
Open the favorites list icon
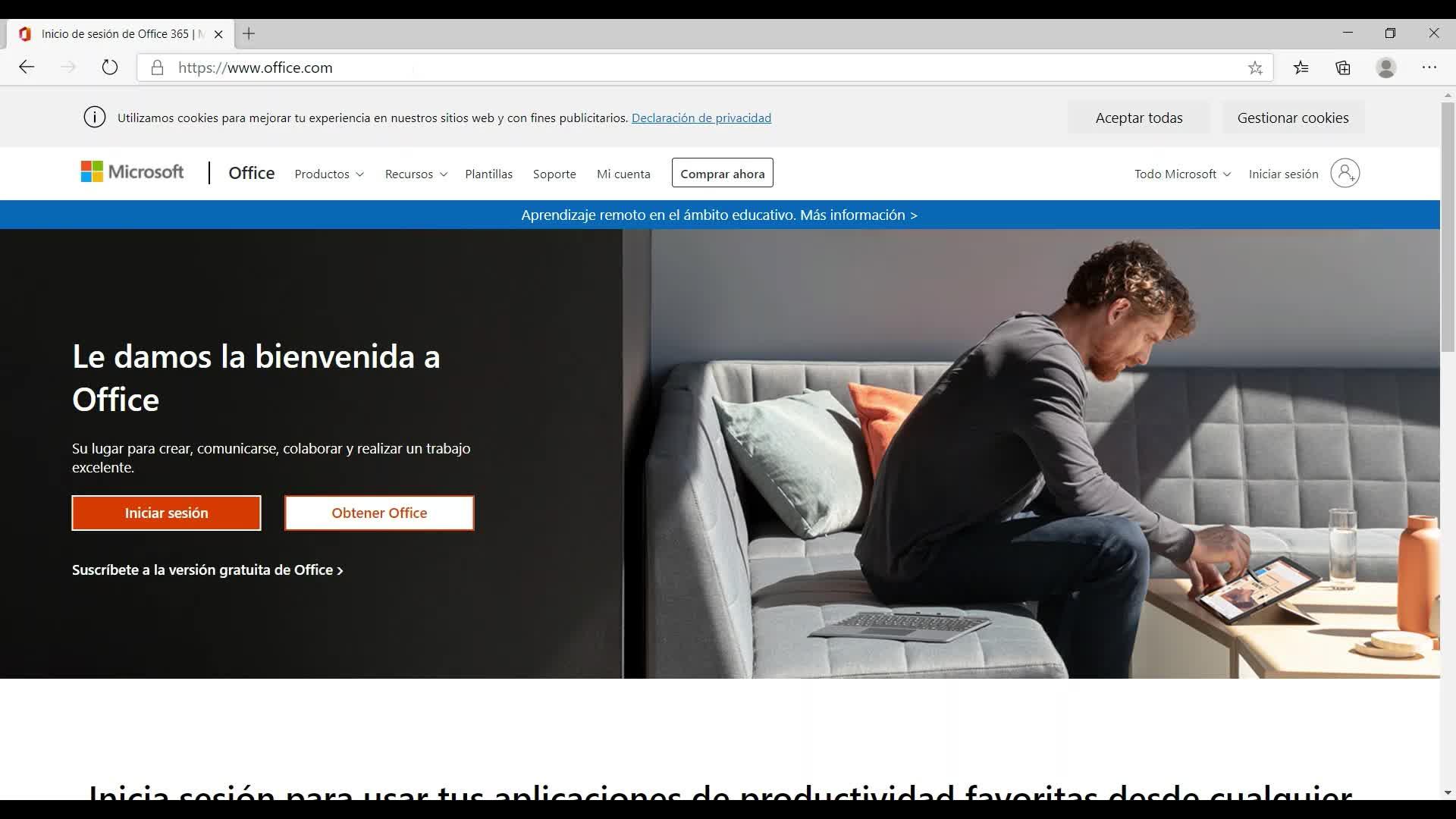[1301, 67]
